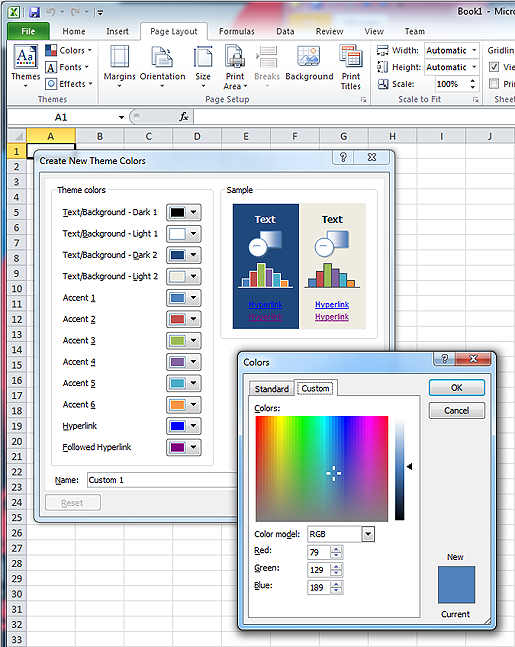This screenshot has width=515, height=647.
Task: Customize Quick Access Toolbar arrow
Action: point(99,13)
